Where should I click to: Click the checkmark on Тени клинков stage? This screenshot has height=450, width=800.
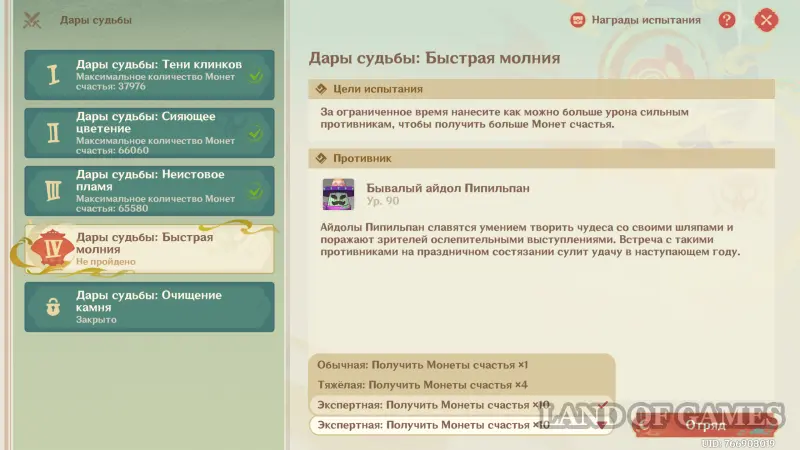(x=256, y=76)
